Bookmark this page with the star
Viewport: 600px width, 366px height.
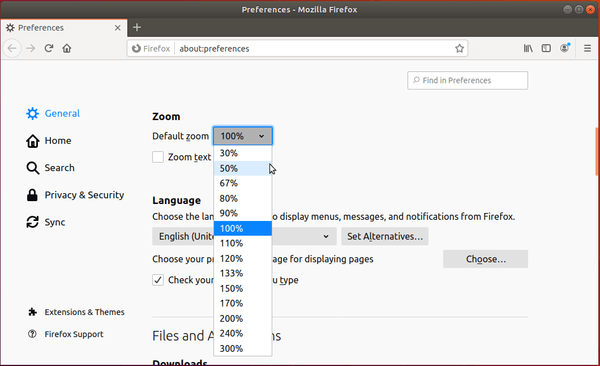459,48
